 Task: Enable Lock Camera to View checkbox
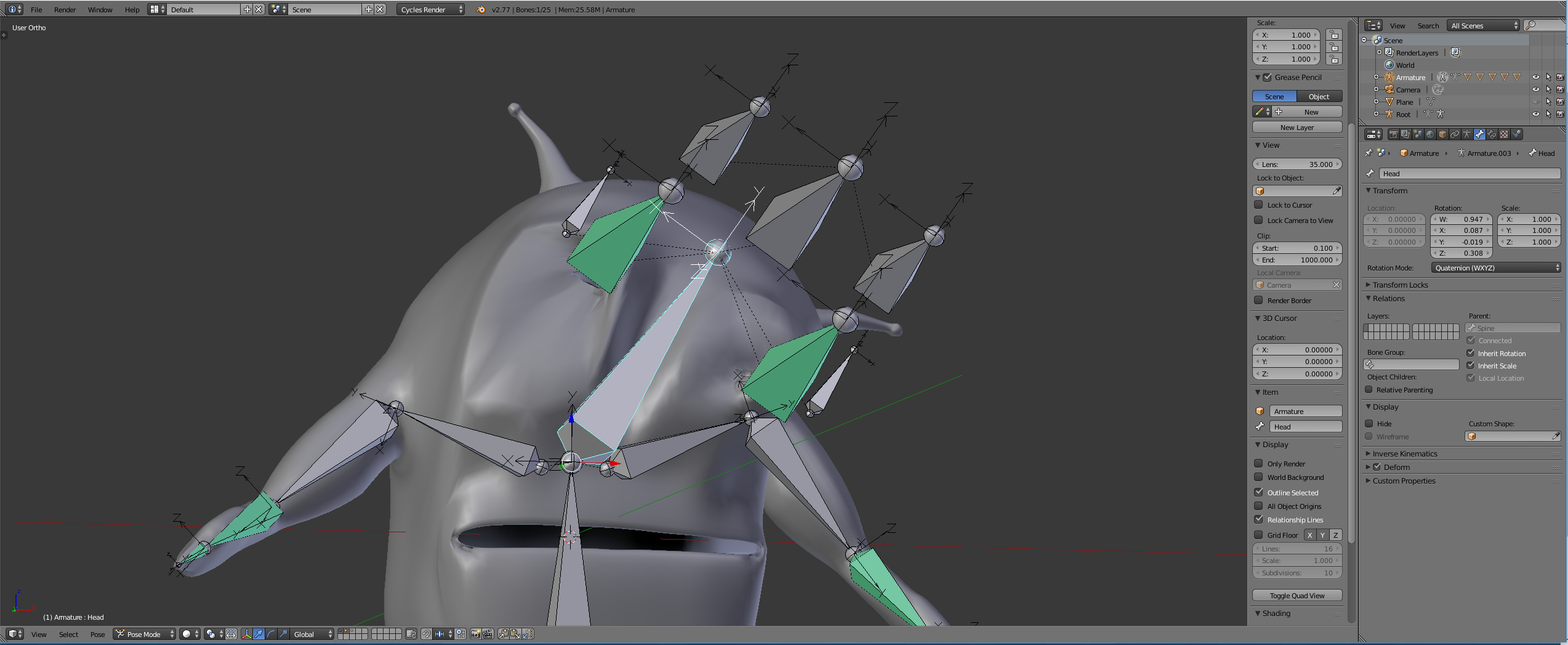[x=1258, y=220]
